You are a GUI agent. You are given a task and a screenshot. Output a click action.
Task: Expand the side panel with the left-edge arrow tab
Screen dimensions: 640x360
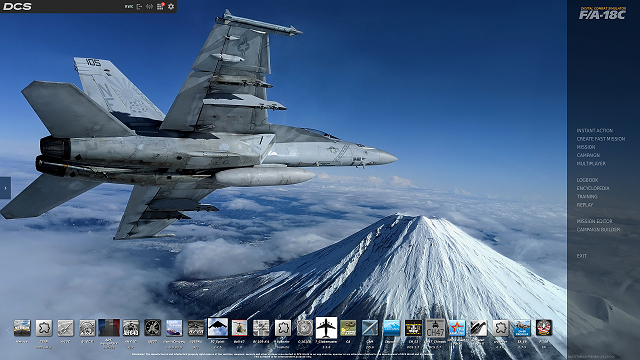pos(5,188)
